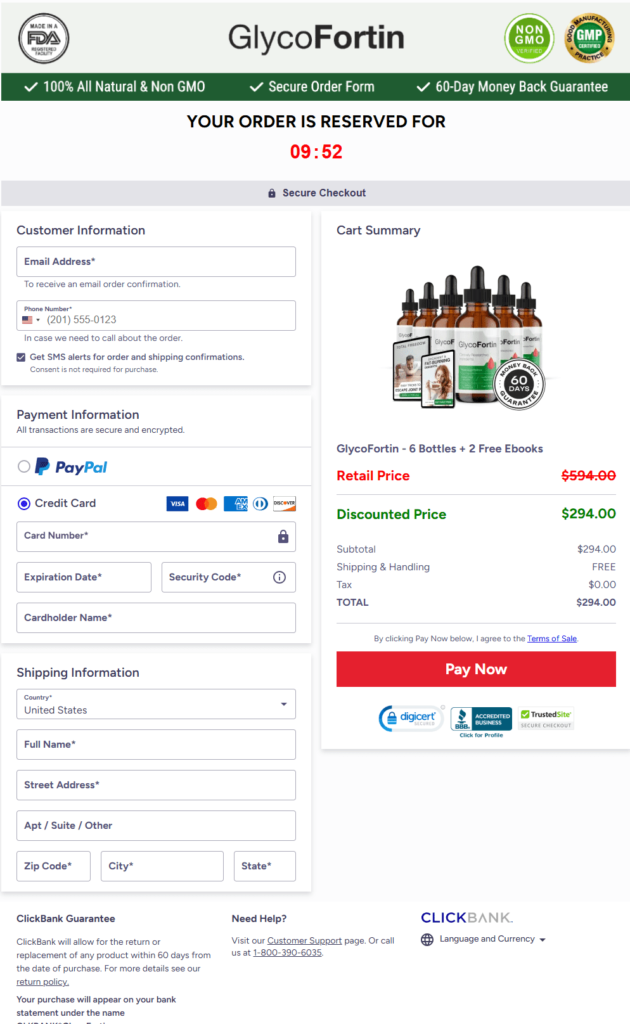
Task: Click the DigiCert Secured seal
Action: [x=411, y=717]
